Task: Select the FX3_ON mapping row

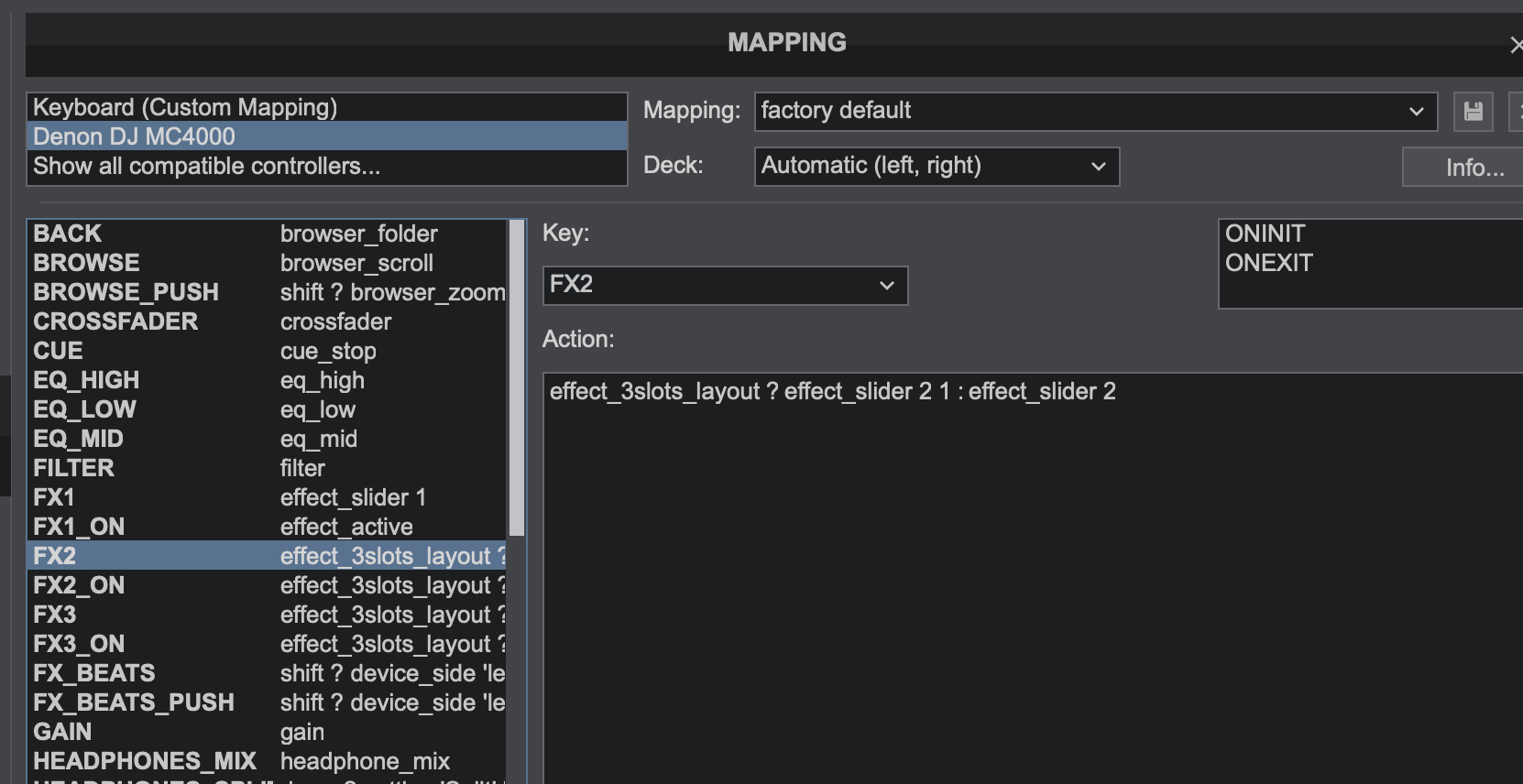Action: [268, 644]
